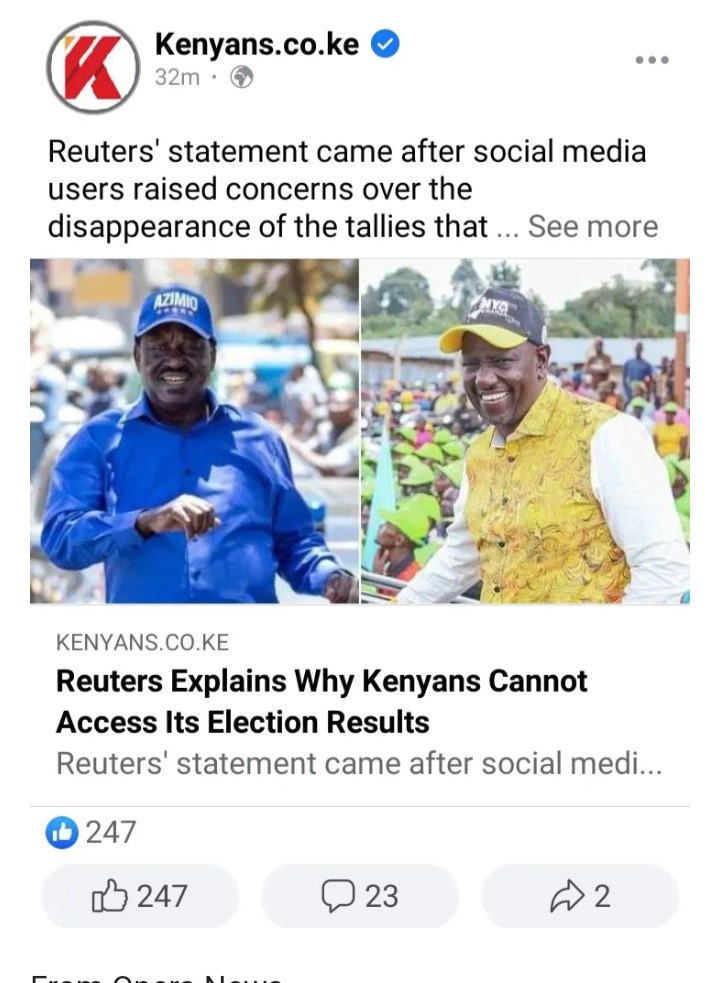Click the public globe privacy icon
Screen dimensions: 720x983
point(242,78)
